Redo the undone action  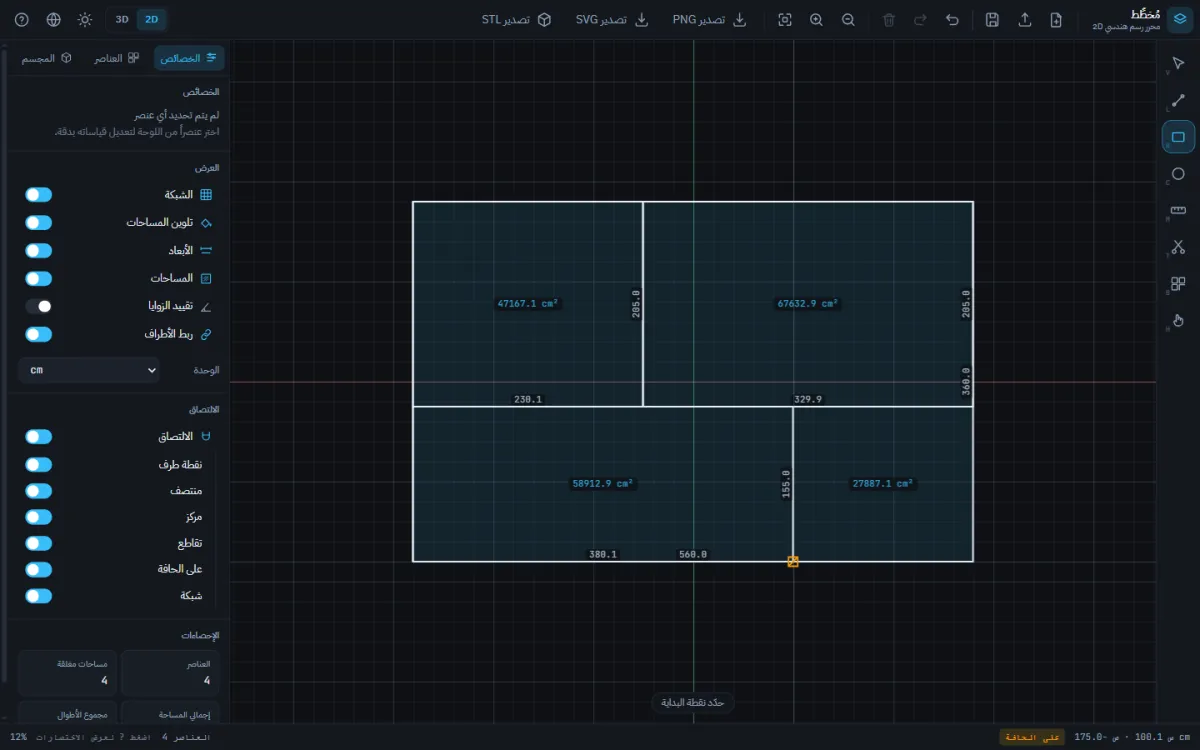pyautogui.click(x=920, y=20)
